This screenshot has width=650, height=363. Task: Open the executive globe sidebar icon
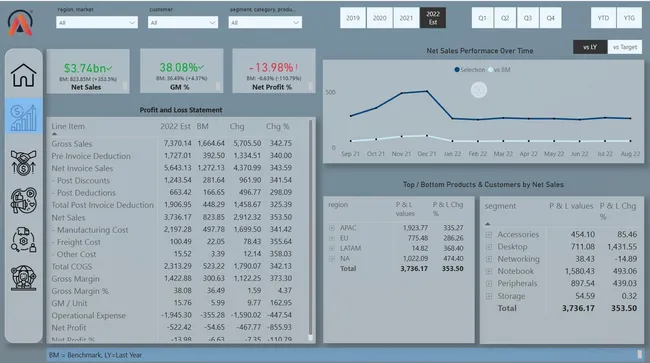24,277
